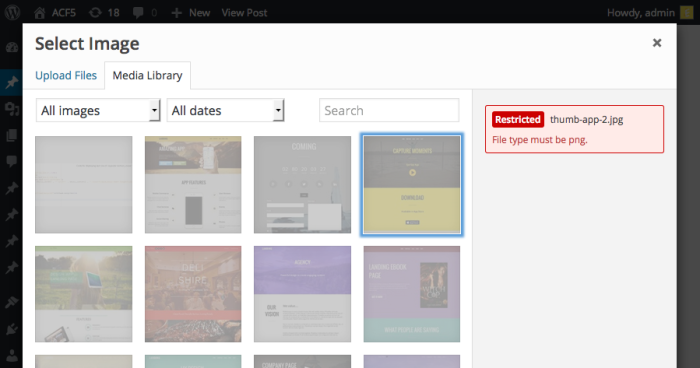Open the Users sidebar icon

pos(12,356)
